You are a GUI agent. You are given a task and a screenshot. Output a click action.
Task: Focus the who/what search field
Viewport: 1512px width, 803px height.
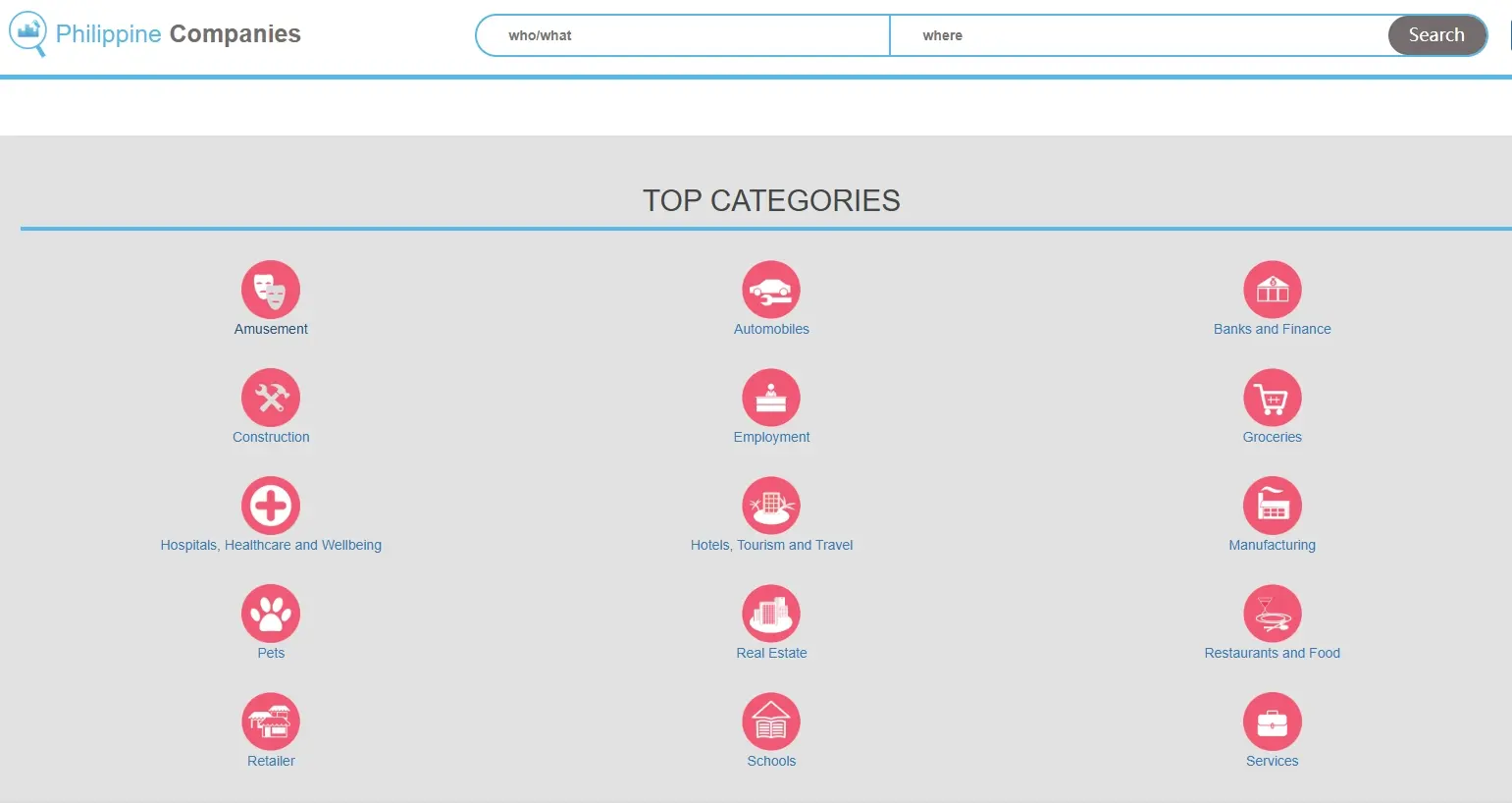point(687,35)
